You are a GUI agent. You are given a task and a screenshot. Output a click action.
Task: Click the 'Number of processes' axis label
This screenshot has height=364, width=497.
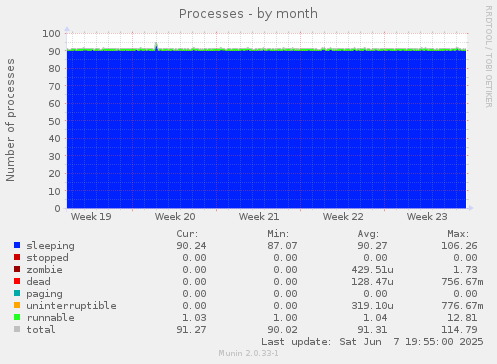tap(10, 120)
